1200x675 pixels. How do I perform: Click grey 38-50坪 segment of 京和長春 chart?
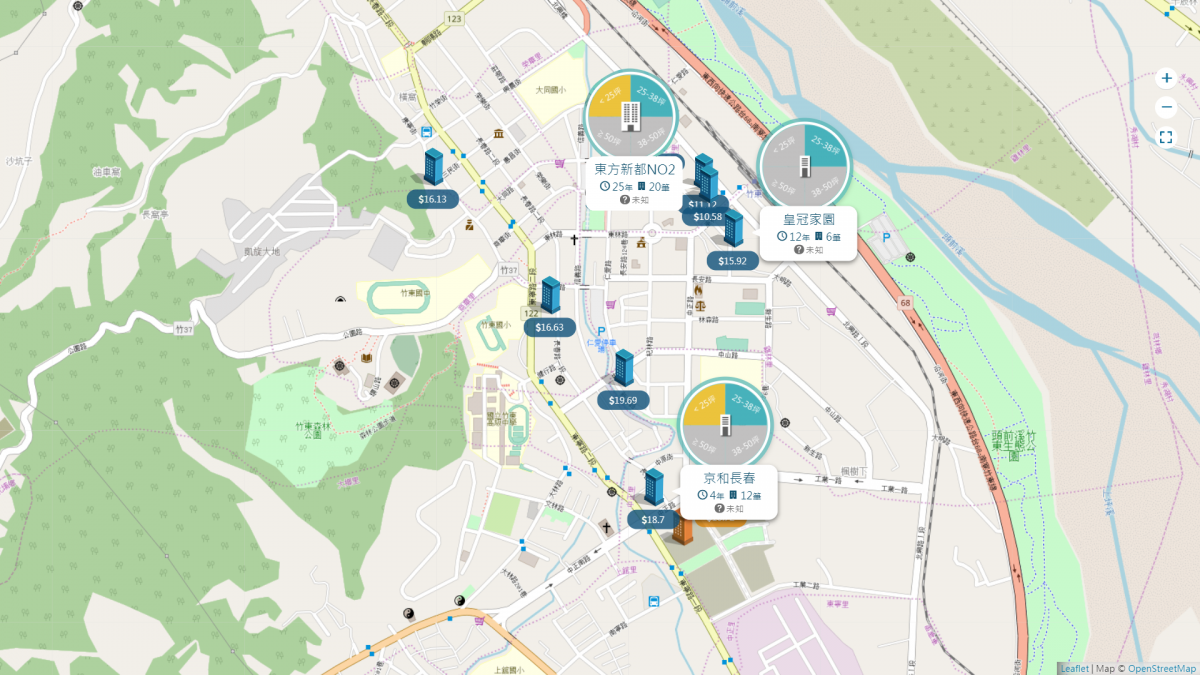click(x=748, y=446)
